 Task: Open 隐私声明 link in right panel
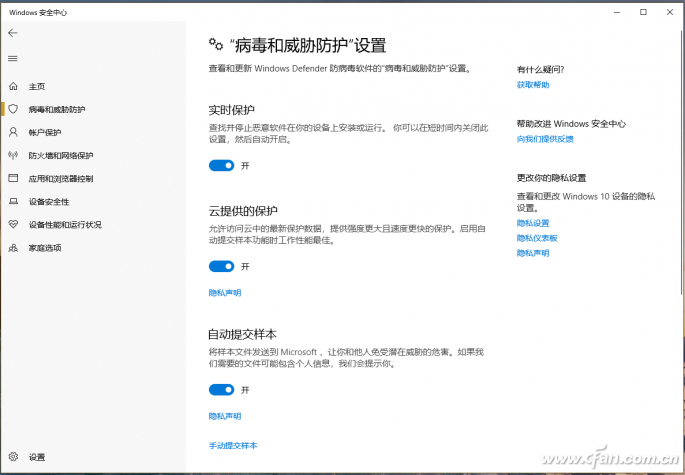point(533,253)
